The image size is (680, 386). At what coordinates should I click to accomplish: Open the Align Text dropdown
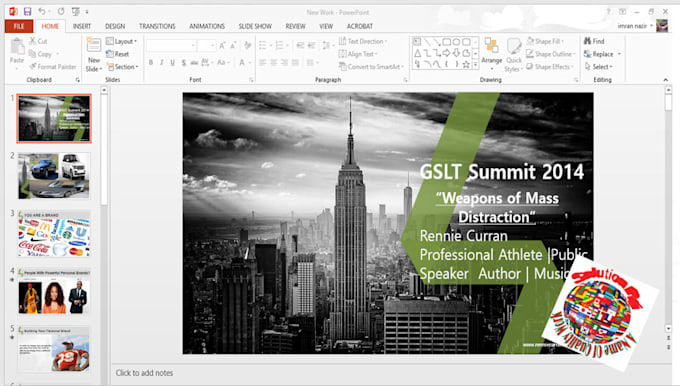pyautogui.click(x=358, y=54)
